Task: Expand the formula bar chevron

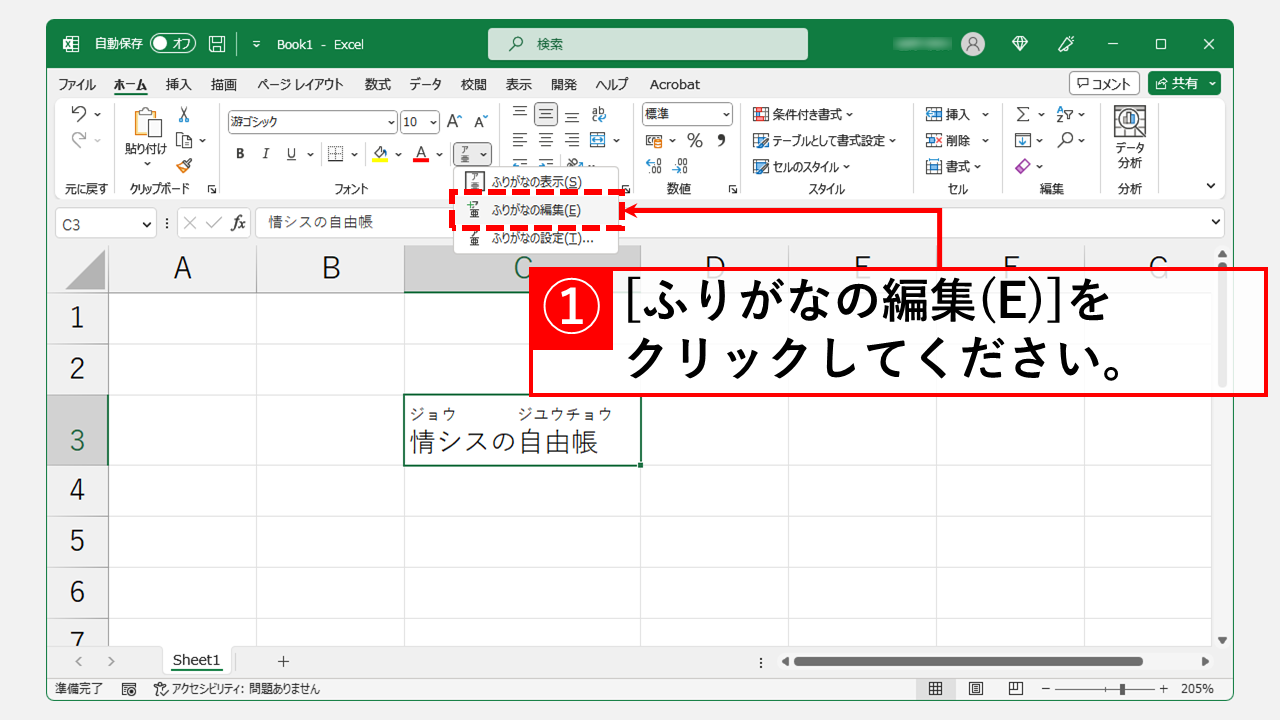Action: pos(1216,223)
